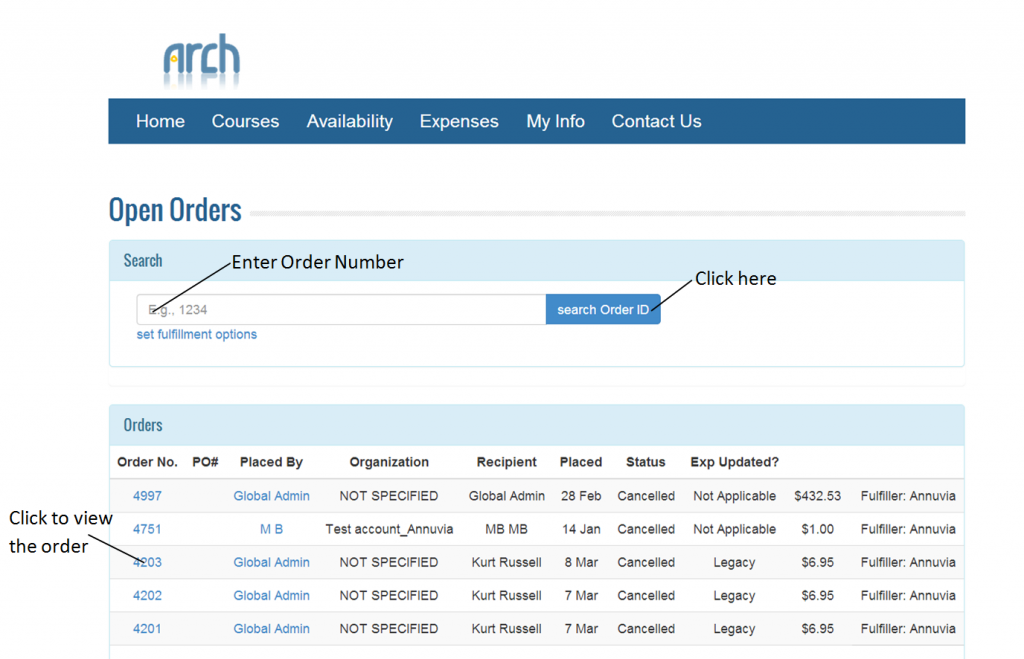Click the PO# column header
This screenshot has width=1024, height=659.
pos(205,462)
